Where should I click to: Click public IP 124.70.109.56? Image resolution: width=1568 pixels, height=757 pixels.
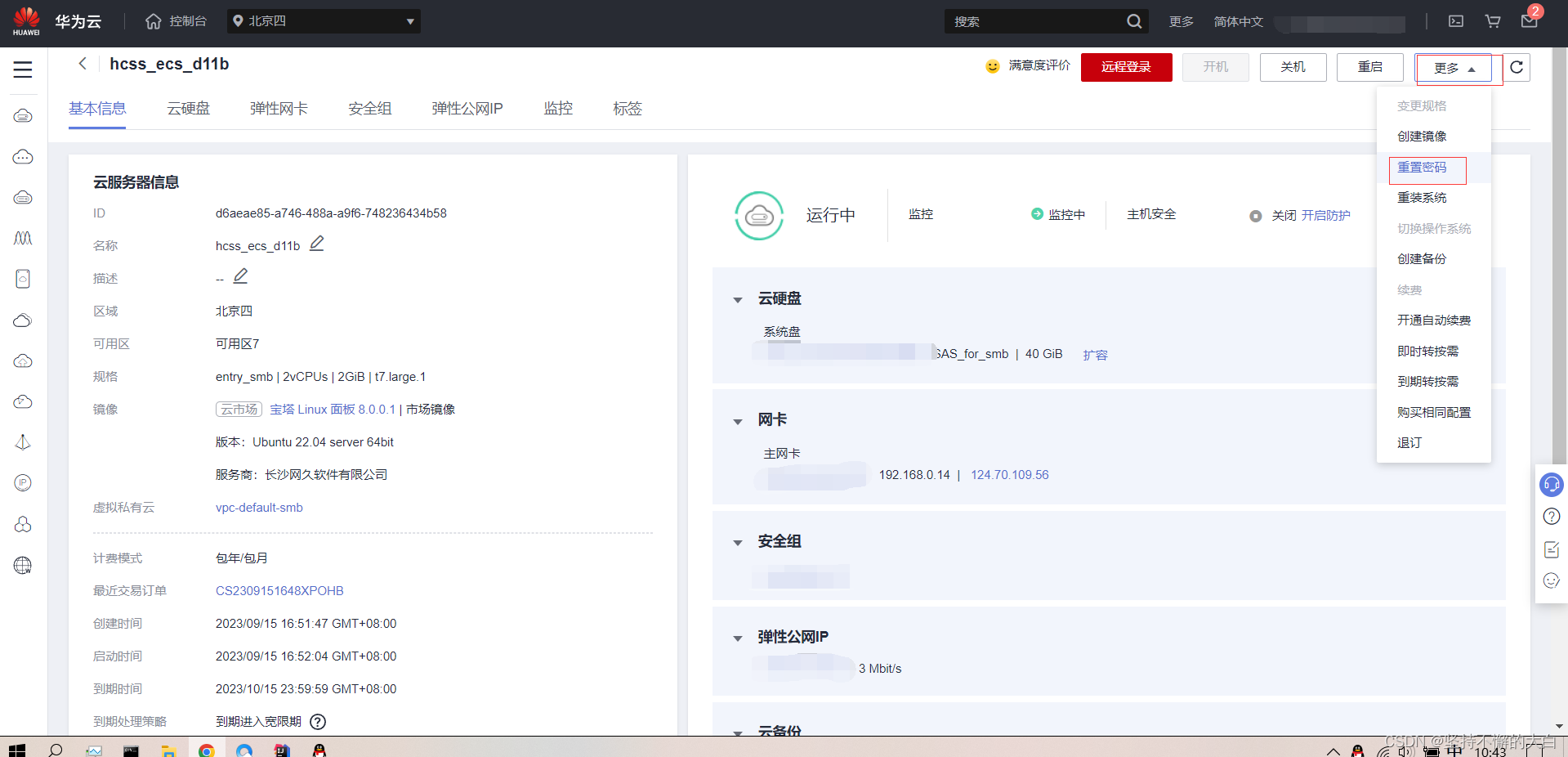[1009, 475]
